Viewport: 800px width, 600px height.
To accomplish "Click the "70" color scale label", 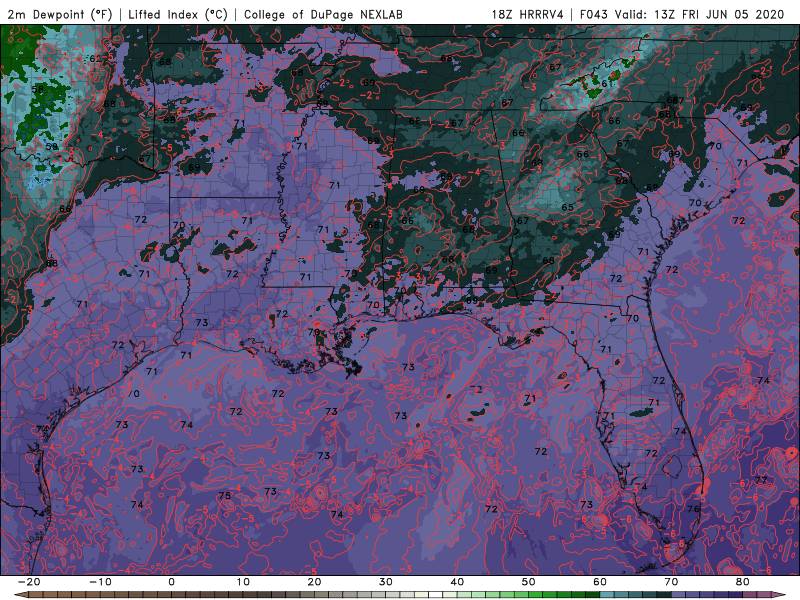I will (671, 582).
